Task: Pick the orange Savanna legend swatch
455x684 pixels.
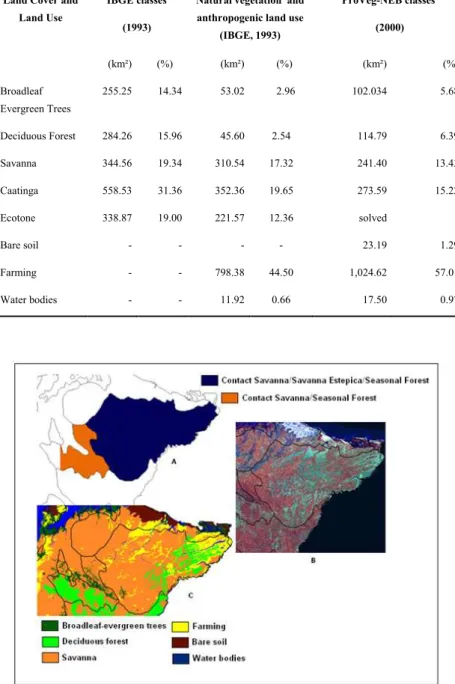Action: (x=50, y=657)
